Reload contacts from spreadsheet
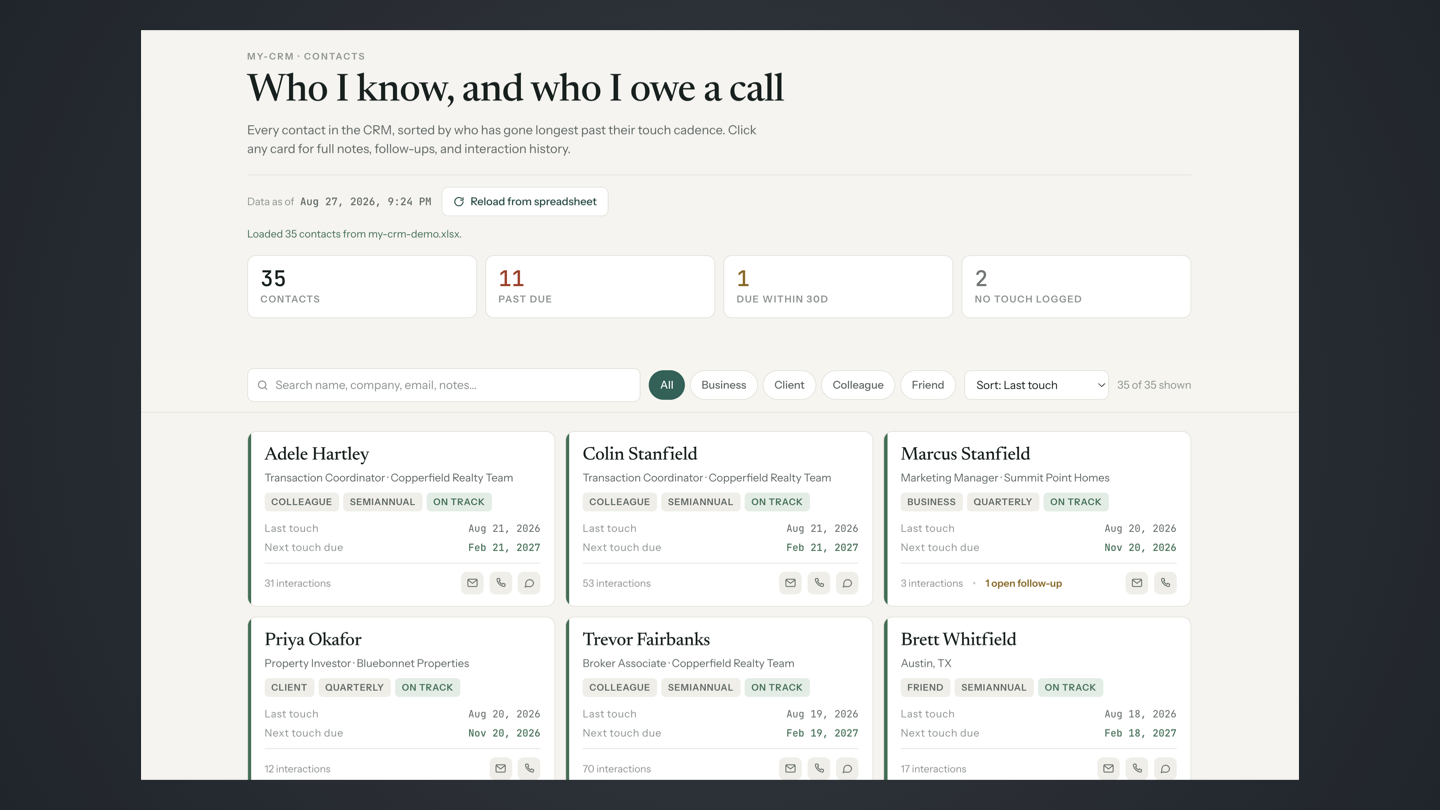The image size is (1440, 810). [x=525, y=201]
